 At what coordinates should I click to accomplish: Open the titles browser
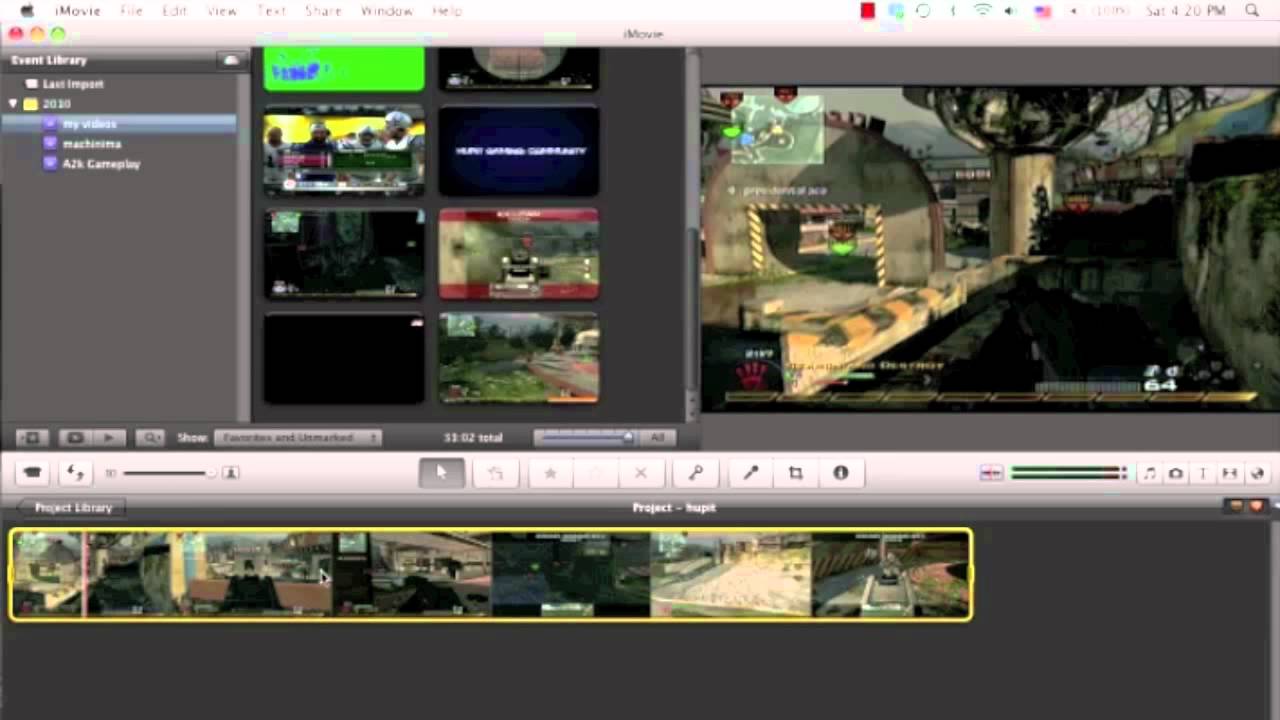(x=1203, y=473)
